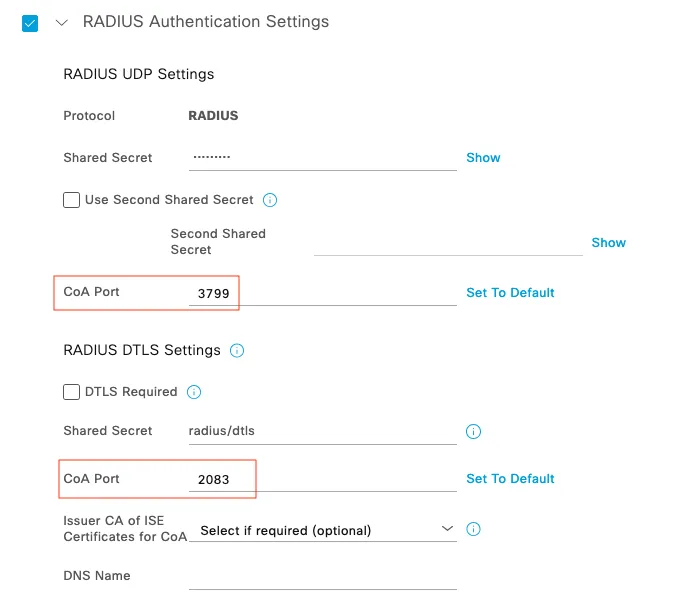
Task: Show the RADIUS UDP Shared Secret
Action: pyautogui.click(x=483, y=158)
